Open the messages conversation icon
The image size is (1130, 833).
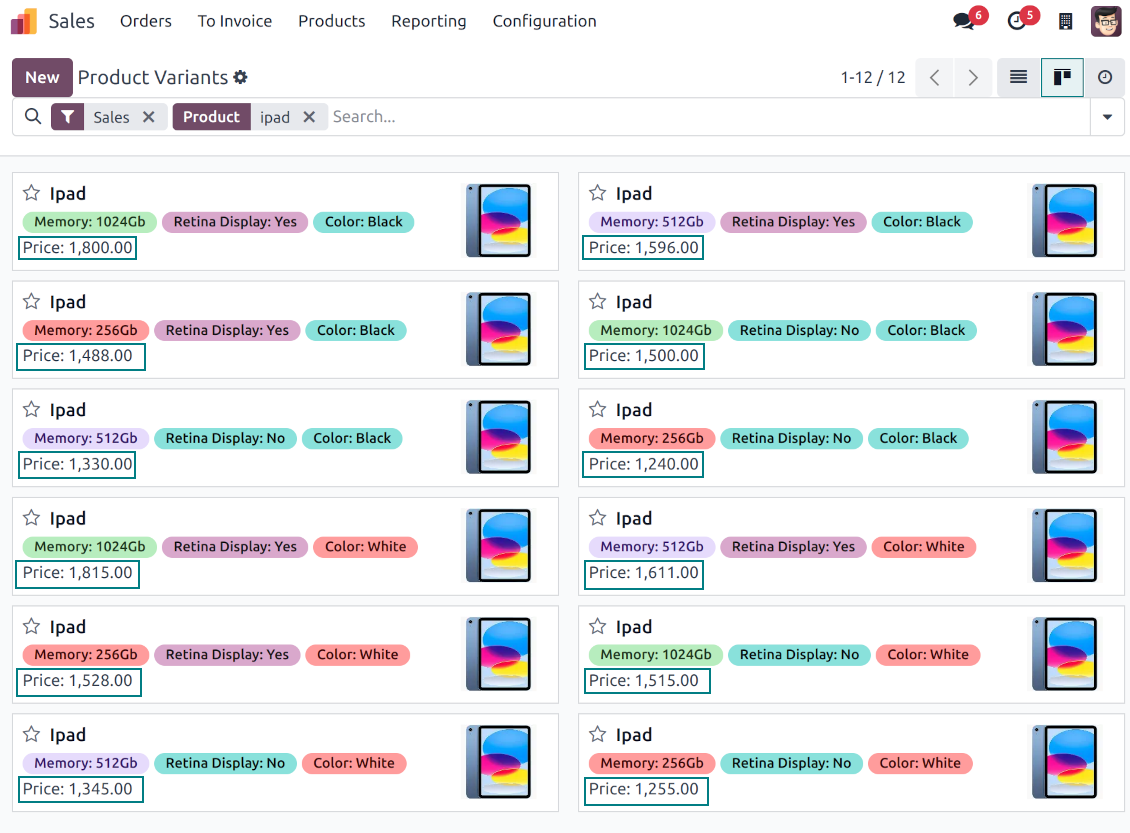tap(964, 21)
